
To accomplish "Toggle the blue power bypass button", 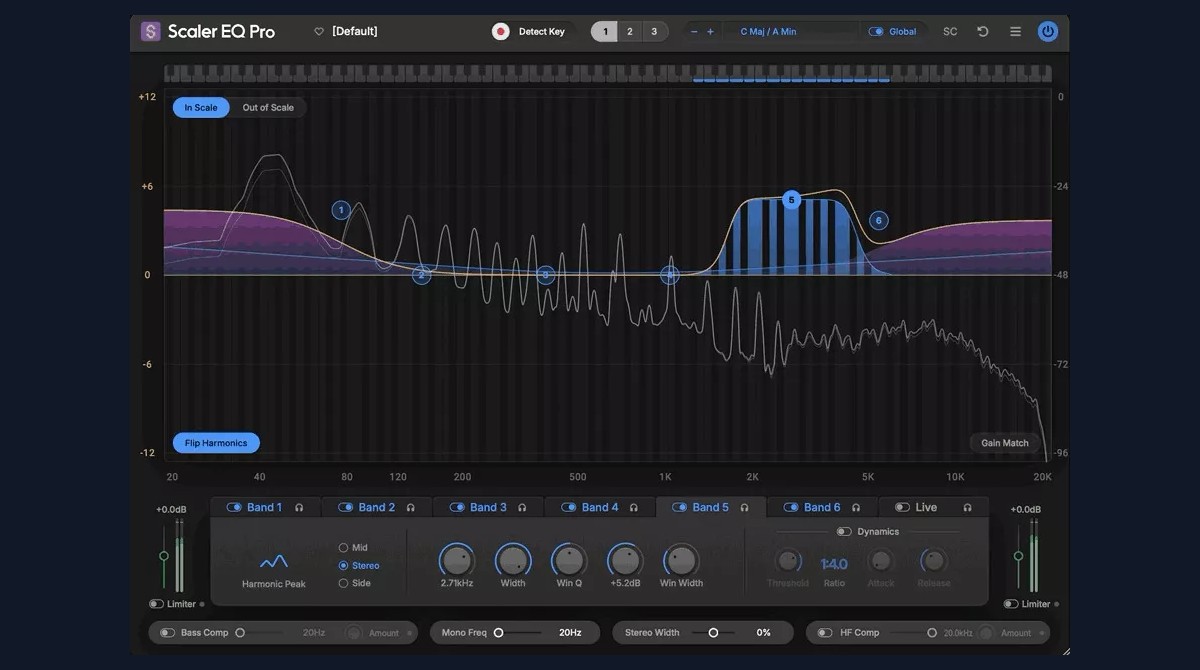I will 1048,32.
